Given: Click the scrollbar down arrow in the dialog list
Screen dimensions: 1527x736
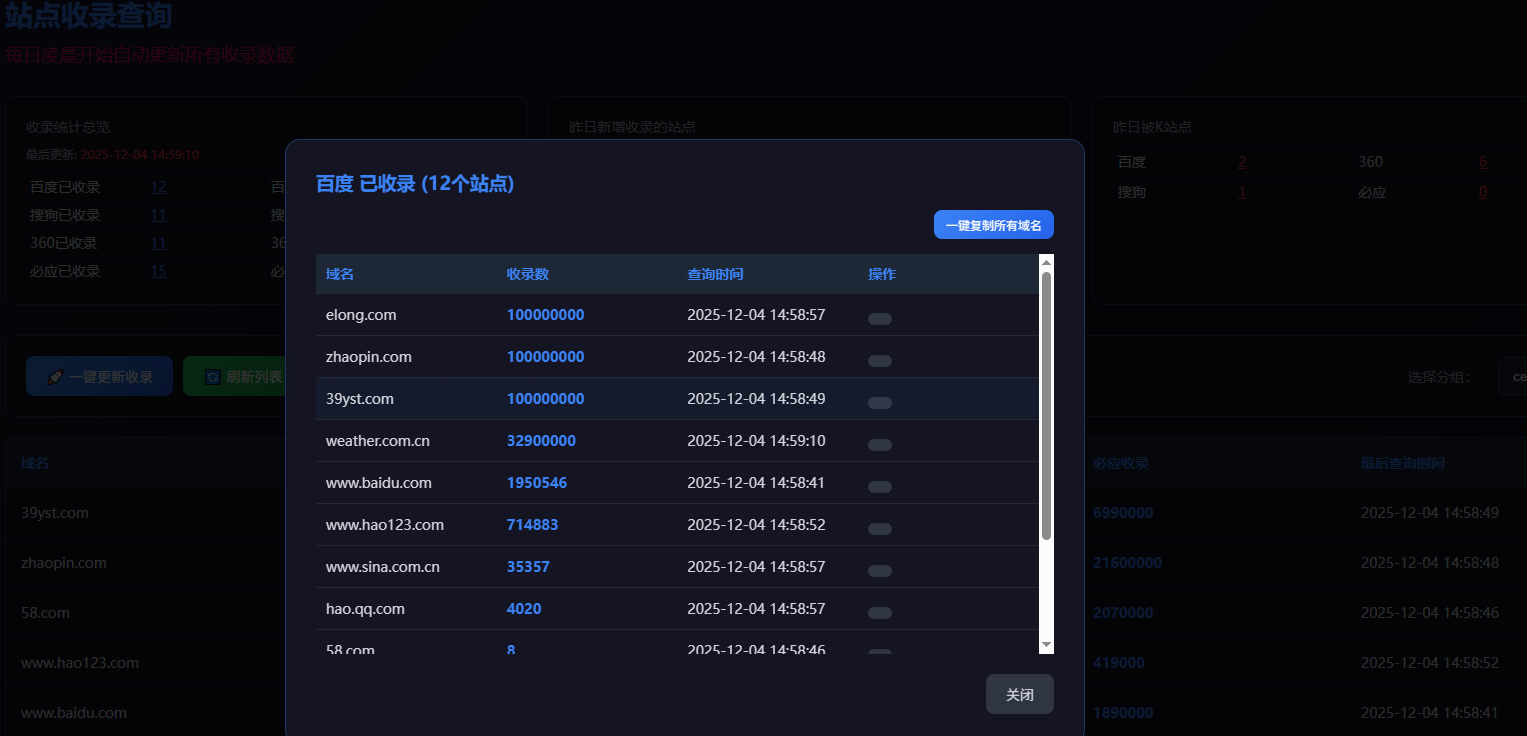Looking at the screenshot, I should click(x=1046, y=645).
